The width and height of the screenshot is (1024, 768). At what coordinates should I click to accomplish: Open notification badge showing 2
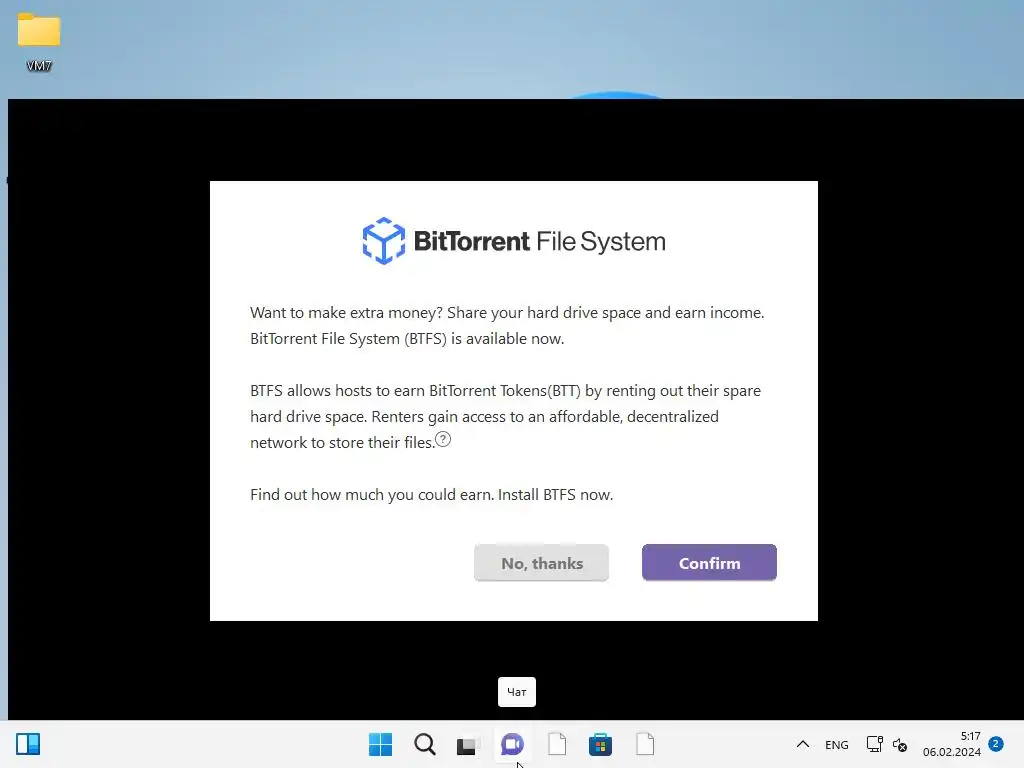[x=996, y=743]
